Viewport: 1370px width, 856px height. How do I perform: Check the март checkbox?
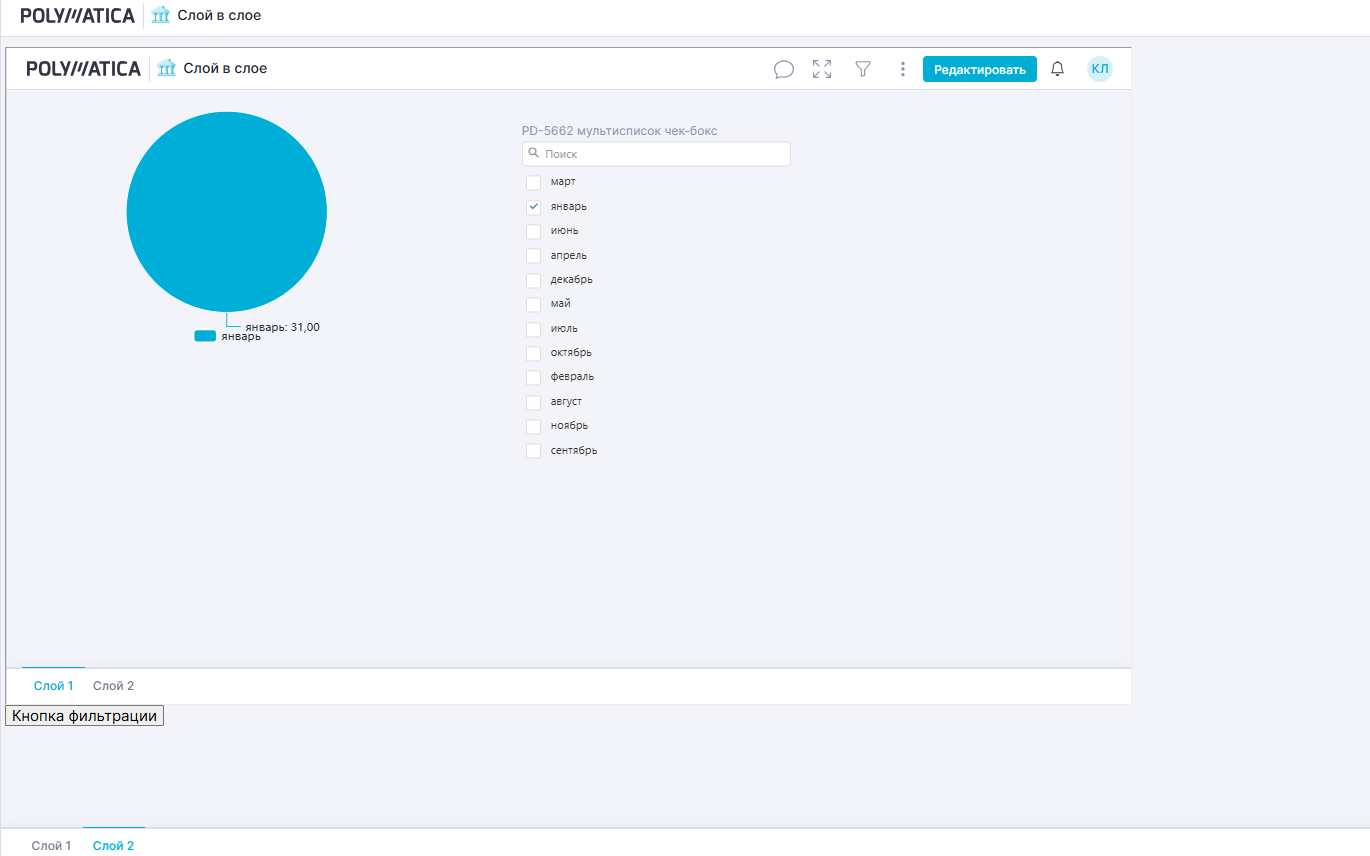tap(534, 182)
